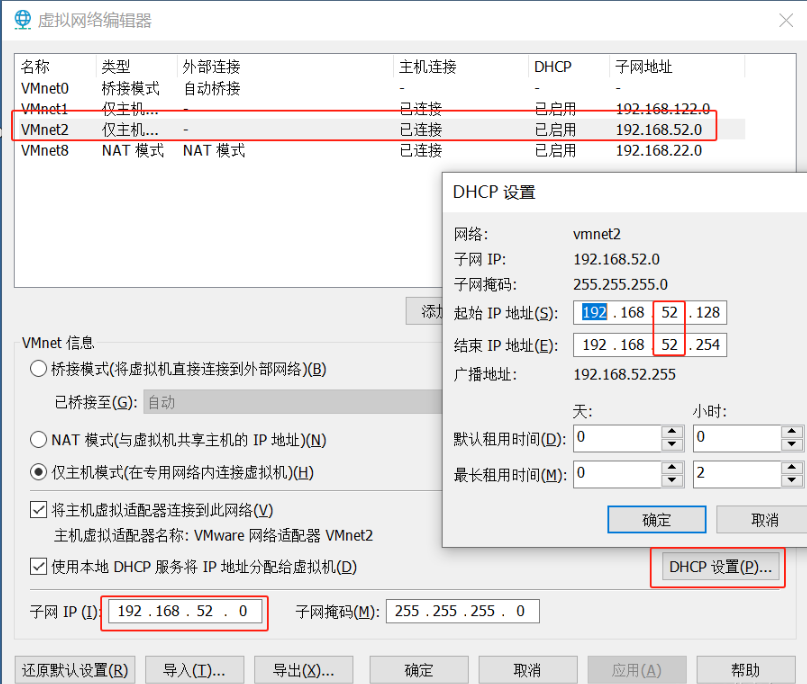Select the VMnet1 network row
Image resolution: width=807 pixels, height=684 pixels.
382,109
